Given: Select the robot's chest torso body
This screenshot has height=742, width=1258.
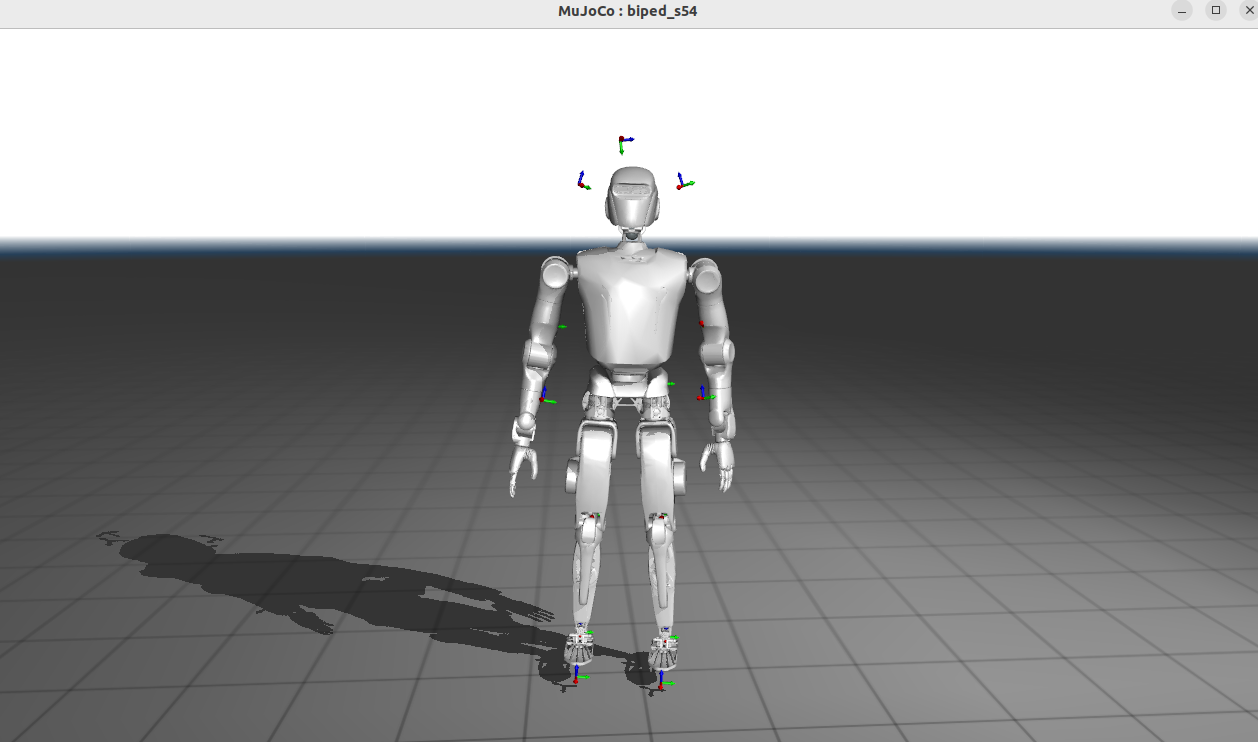Looking at the screenshot, I should pos(630,305).
